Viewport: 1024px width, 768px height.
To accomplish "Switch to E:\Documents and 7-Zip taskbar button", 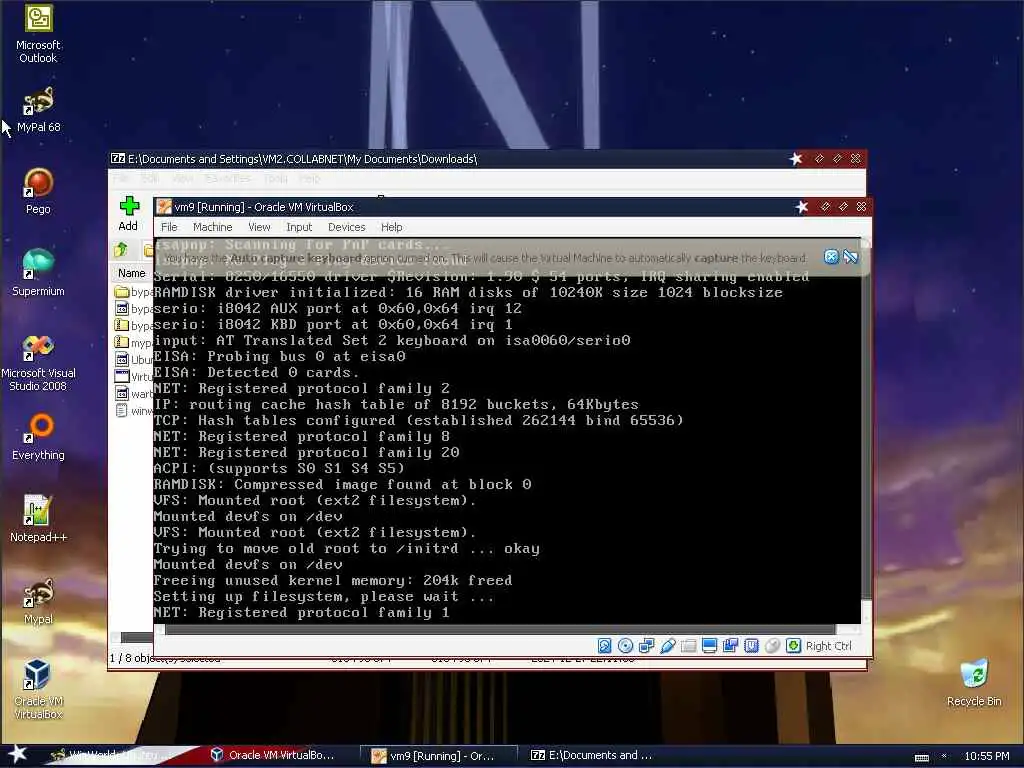I will 592,755.
